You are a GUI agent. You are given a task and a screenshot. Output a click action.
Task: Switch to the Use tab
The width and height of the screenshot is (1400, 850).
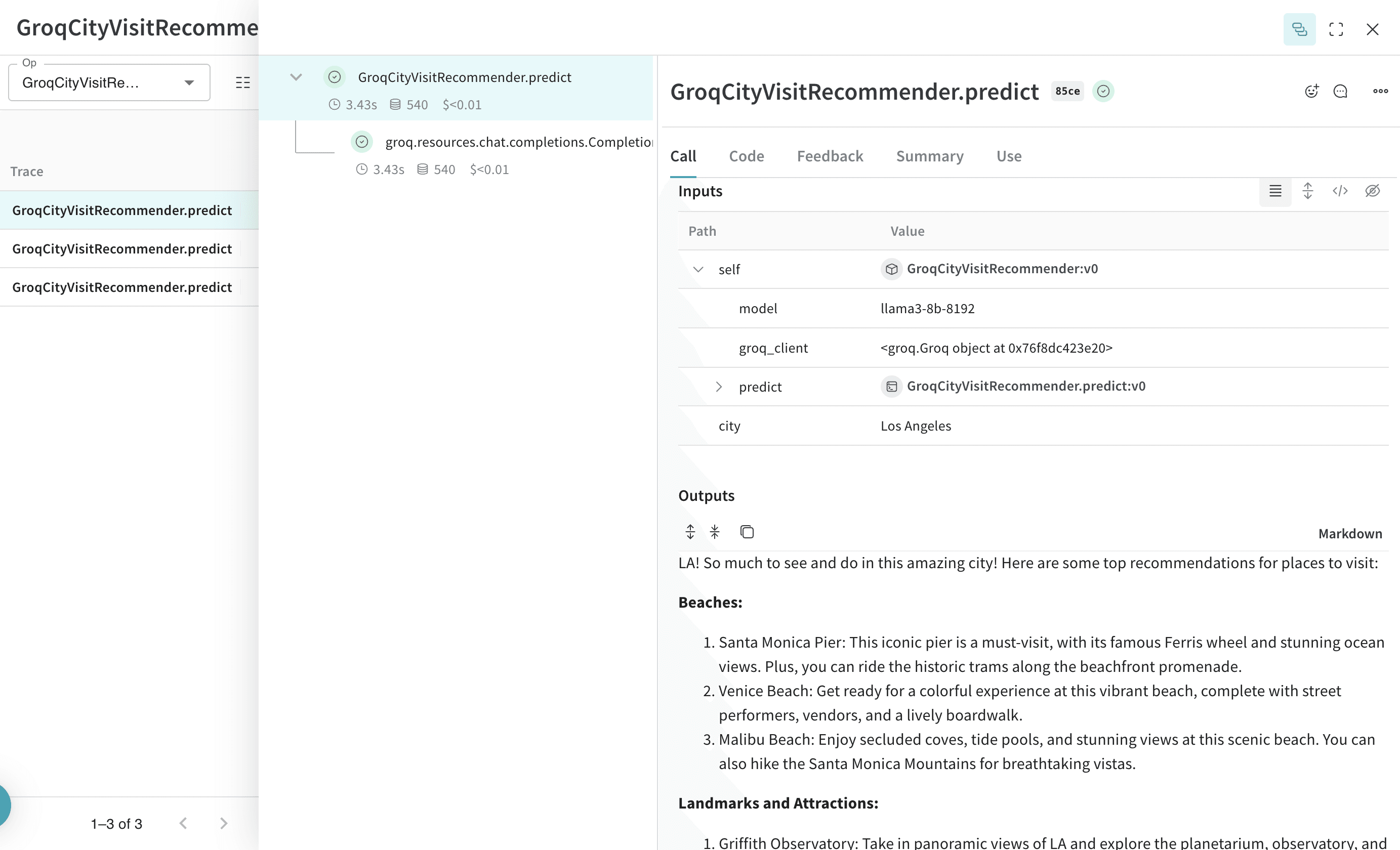[1009, 156]
